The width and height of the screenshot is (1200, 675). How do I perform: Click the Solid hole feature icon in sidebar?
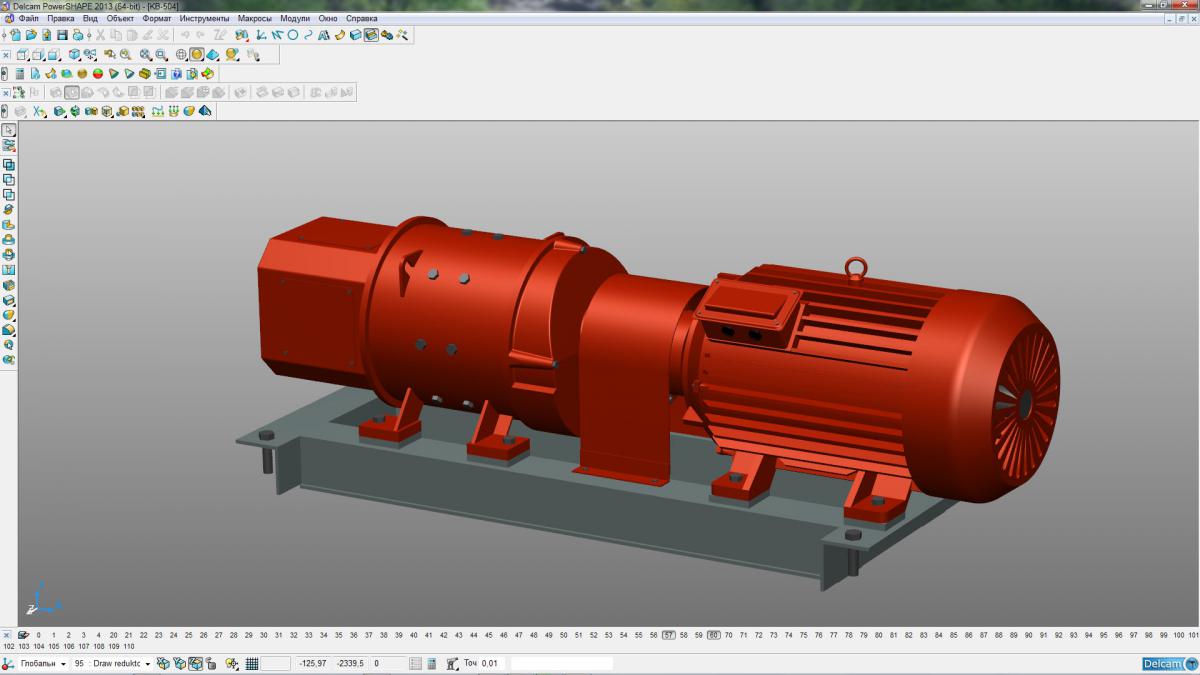[x=9, y=268]
